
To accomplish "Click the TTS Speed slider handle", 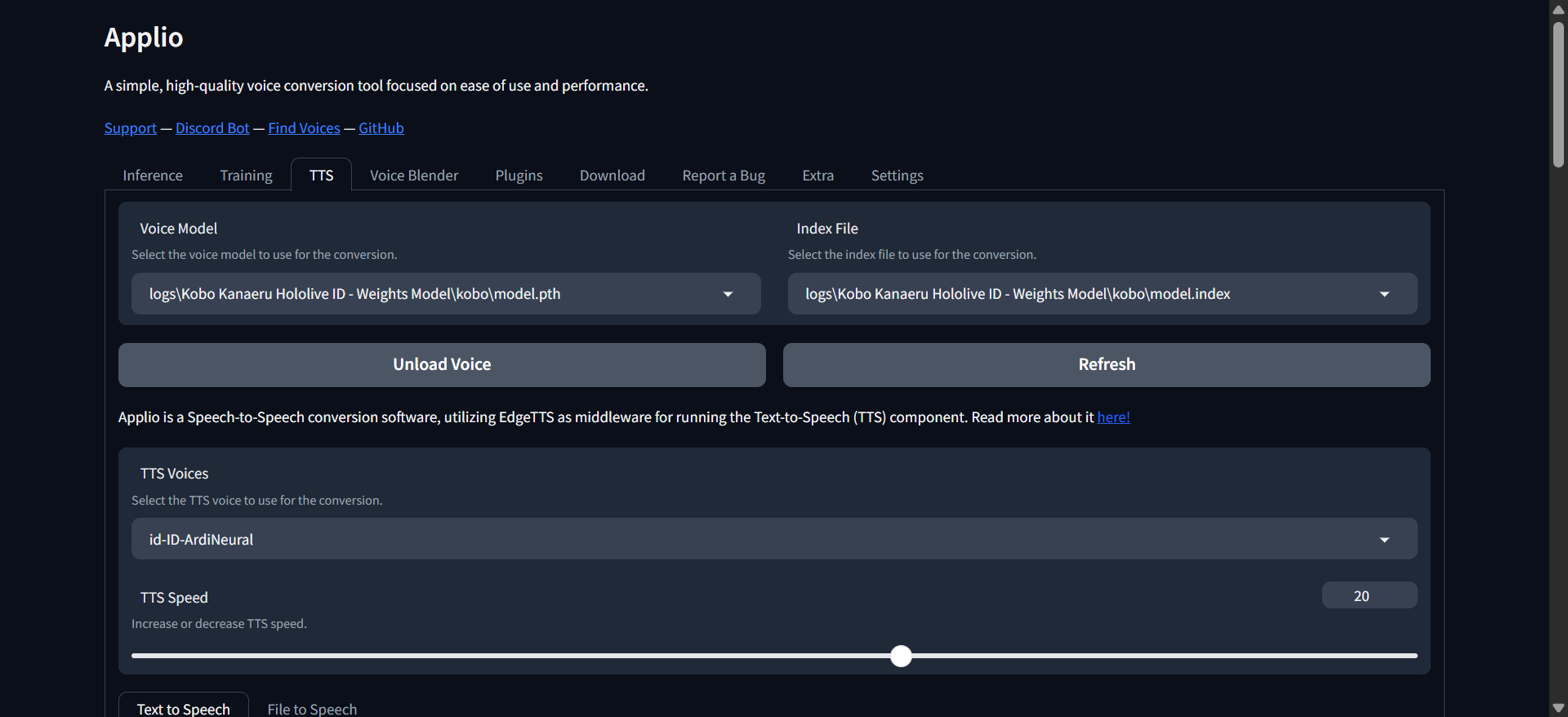I will 901,656.
